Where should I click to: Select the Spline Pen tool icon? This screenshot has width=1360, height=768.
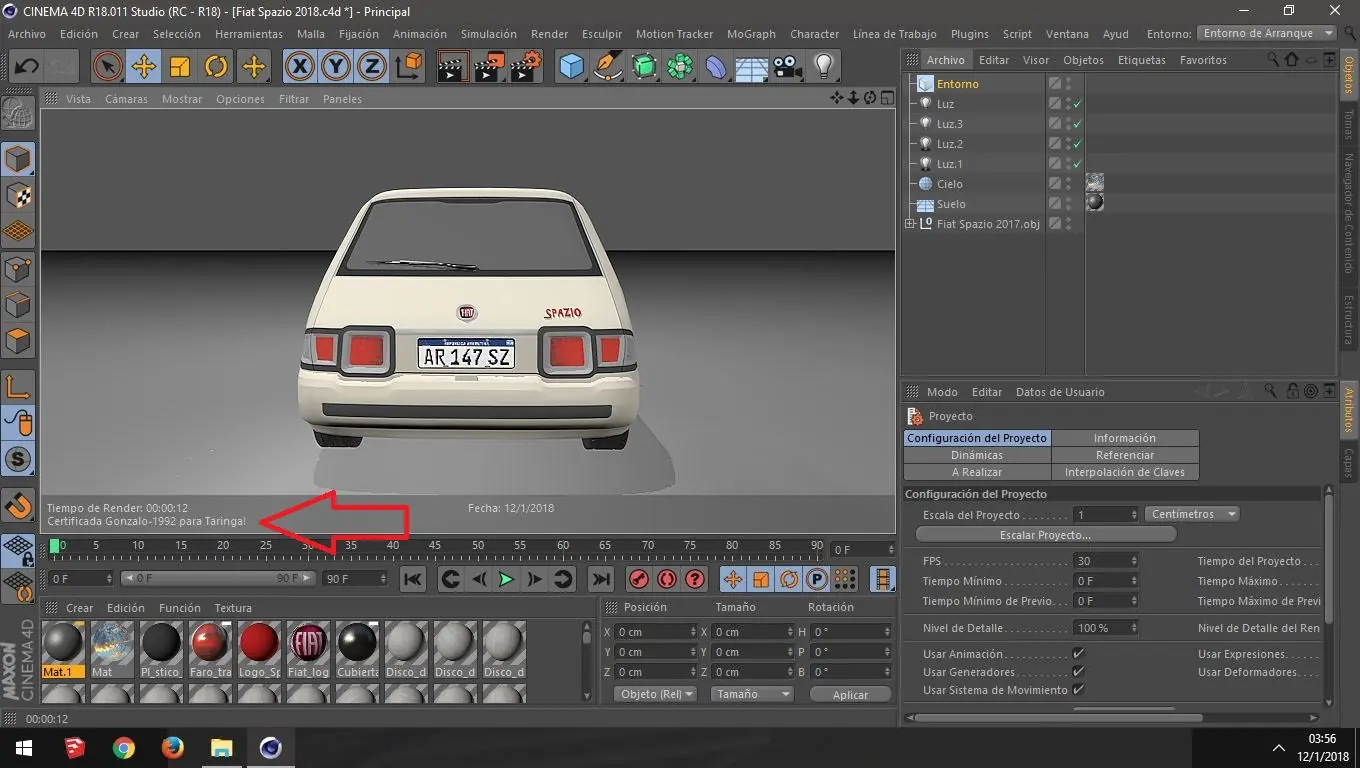tap(608, 67)
